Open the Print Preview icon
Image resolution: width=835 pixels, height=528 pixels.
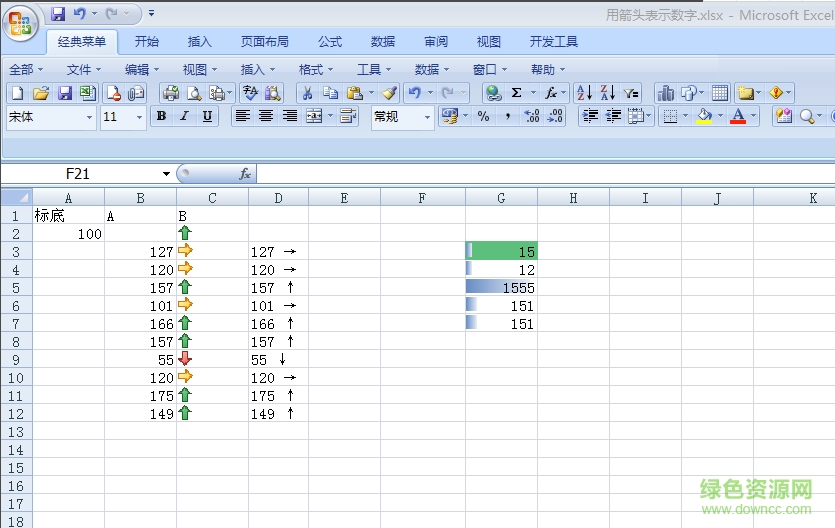[x=194, y=93]
